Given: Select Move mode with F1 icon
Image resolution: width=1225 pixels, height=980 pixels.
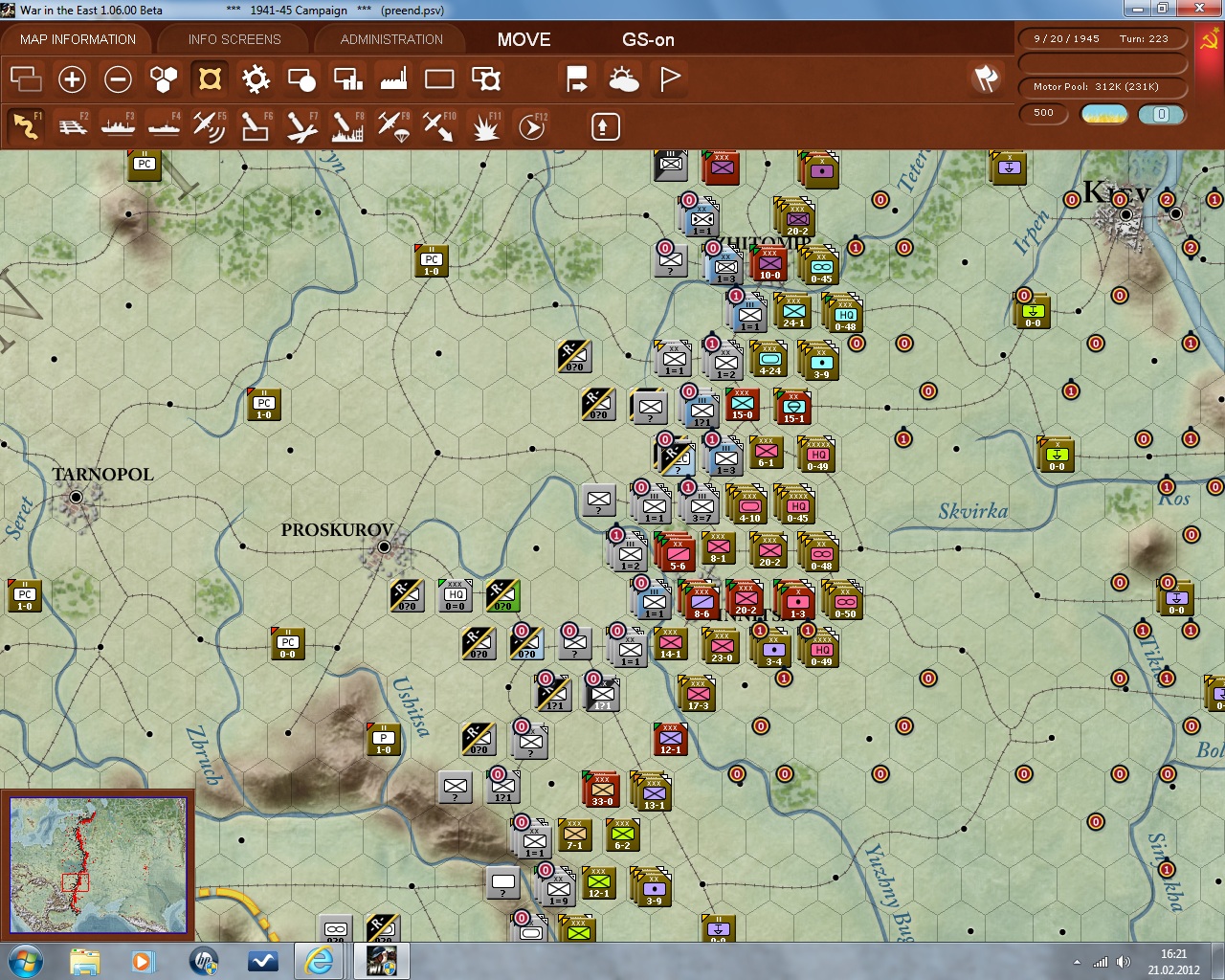Looking at the screenshot, I should 26,125.
